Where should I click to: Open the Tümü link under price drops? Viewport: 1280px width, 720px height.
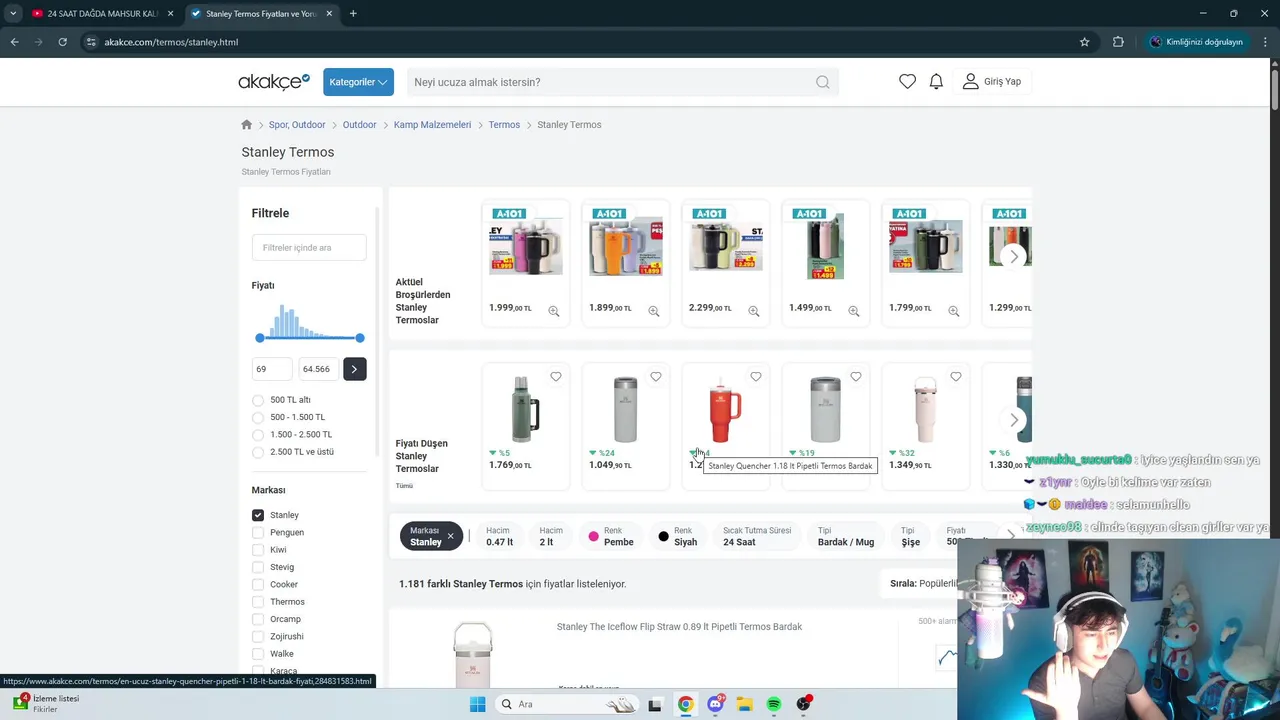(404, 486)
